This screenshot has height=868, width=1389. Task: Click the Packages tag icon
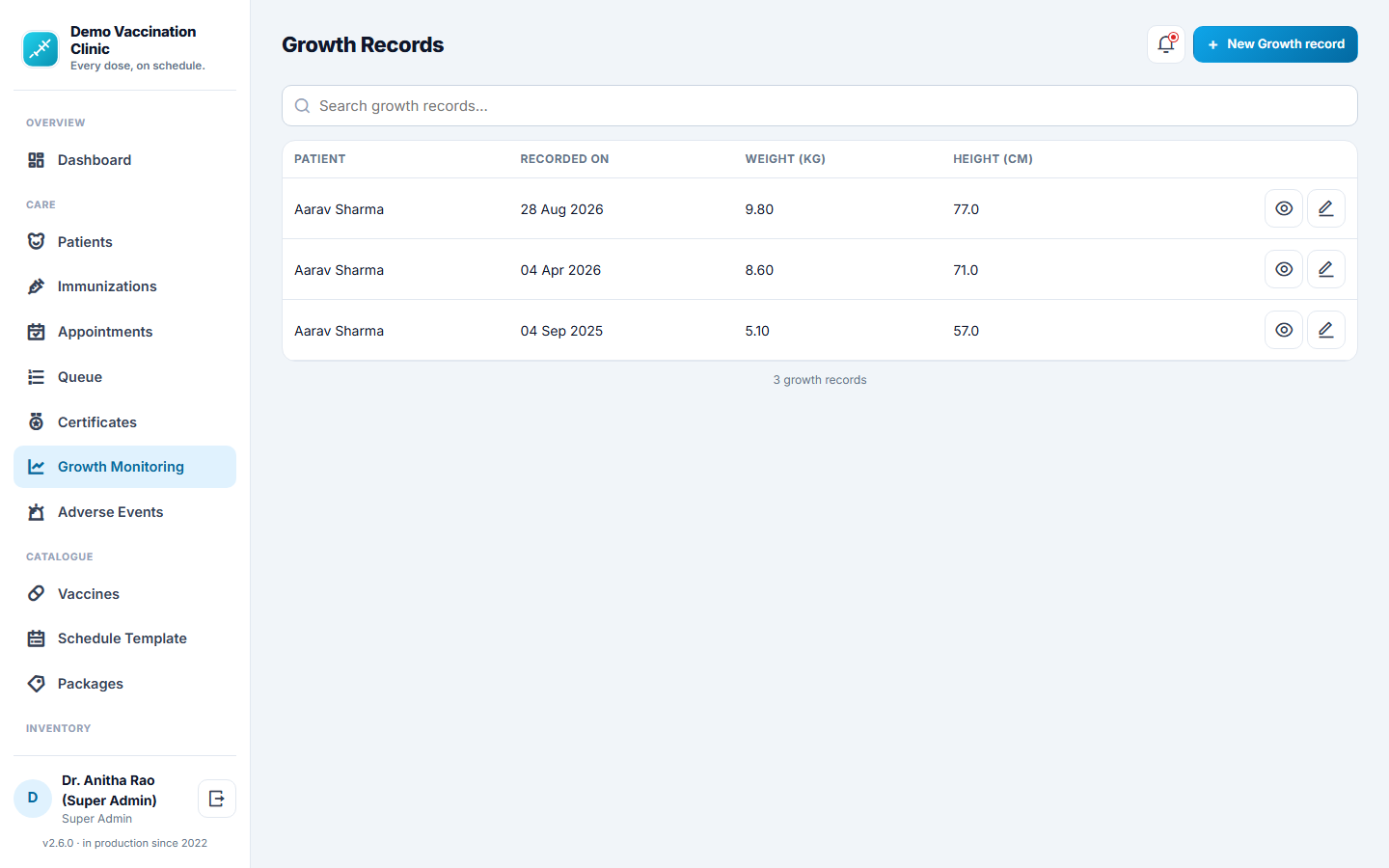click(37, 684)
